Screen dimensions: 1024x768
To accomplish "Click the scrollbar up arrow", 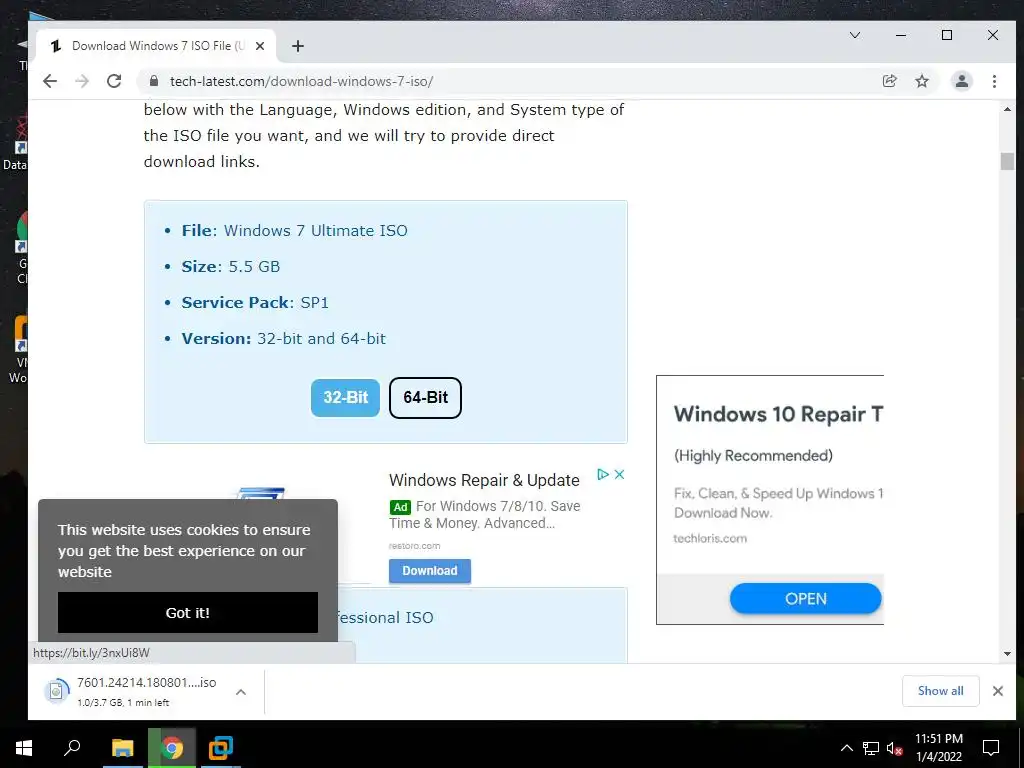I will click(x=1007, y=109).
